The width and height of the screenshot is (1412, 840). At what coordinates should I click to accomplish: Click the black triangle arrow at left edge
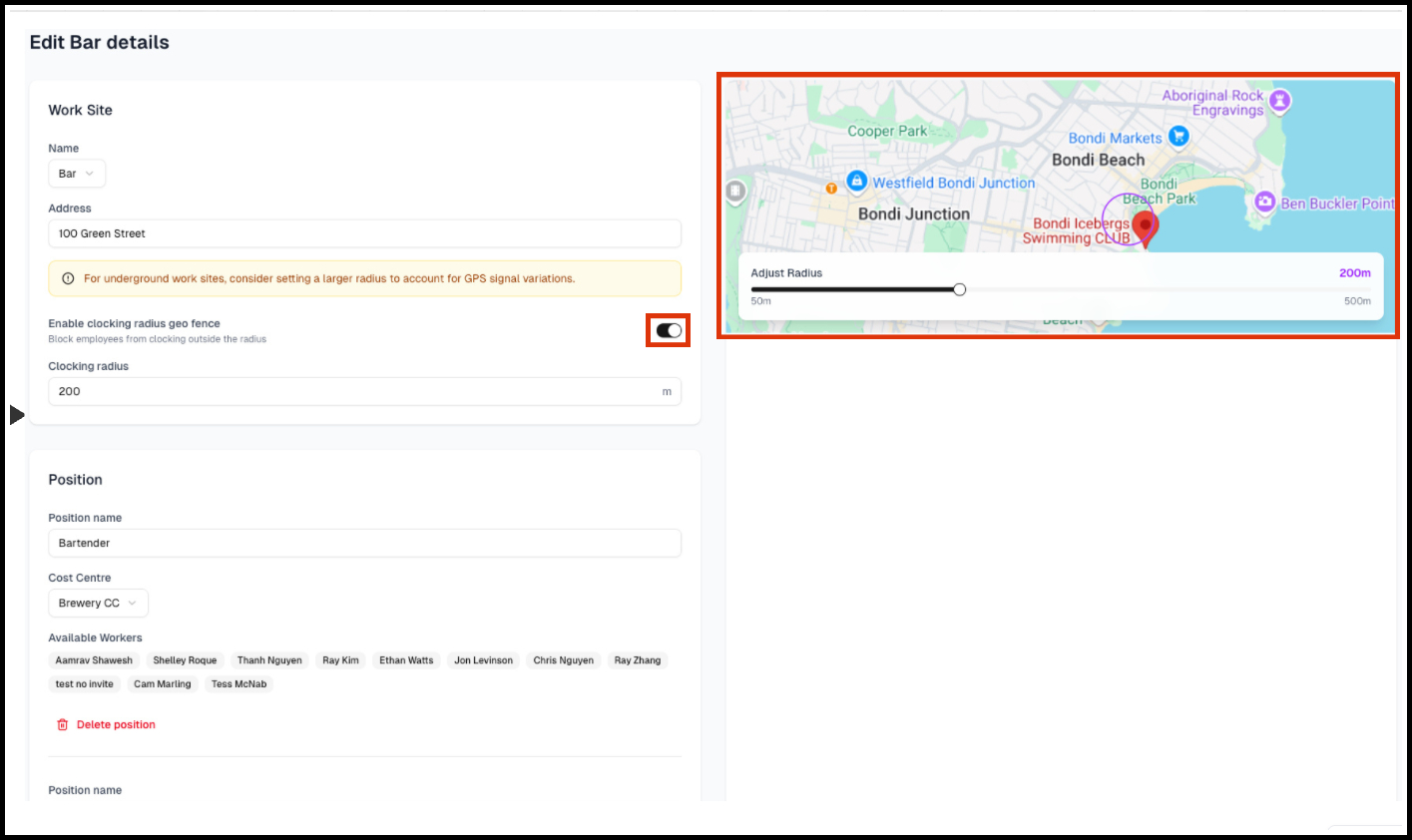[x=16, y=414]
